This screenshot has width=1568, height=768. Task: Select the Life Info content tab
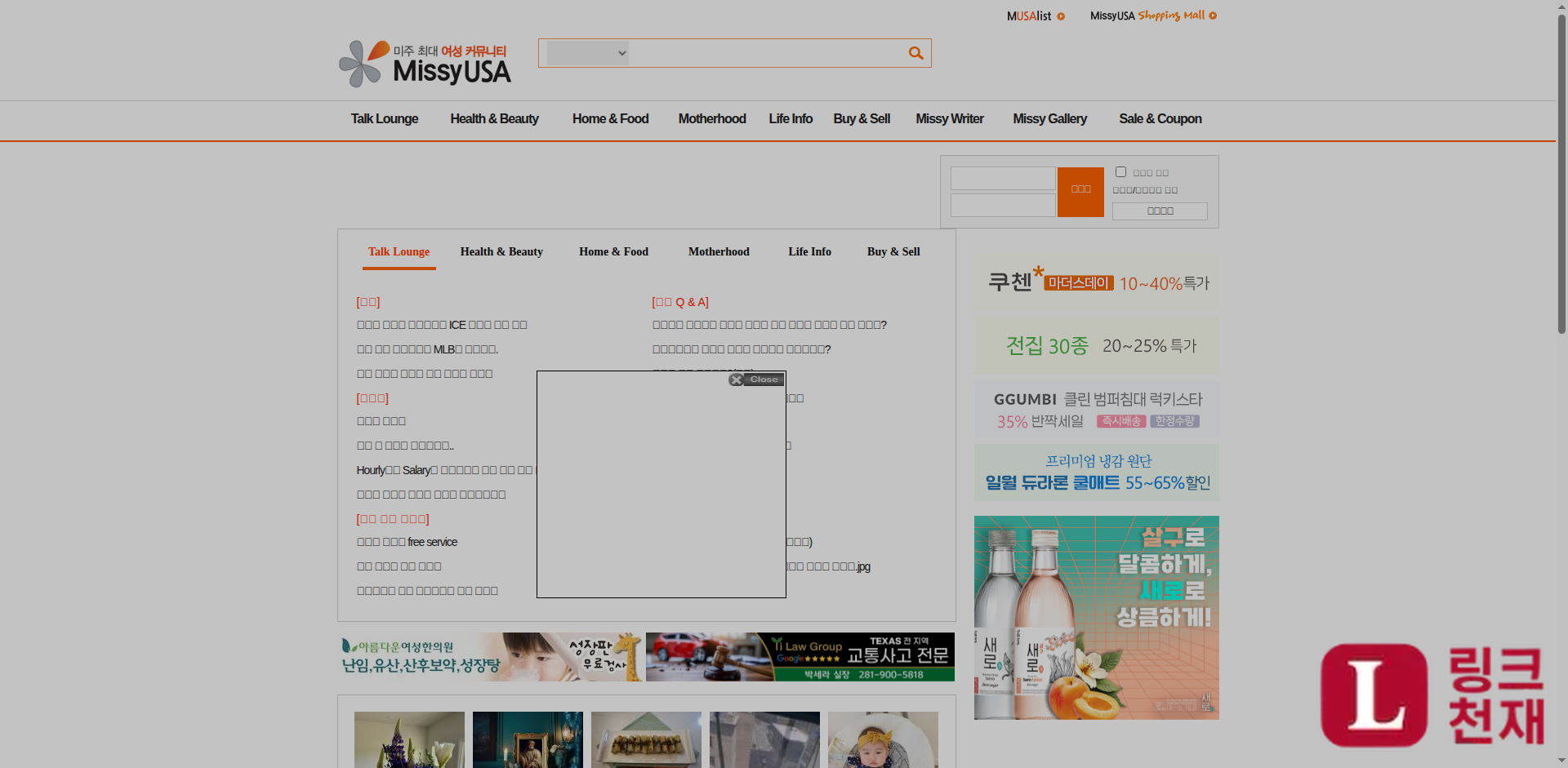809,252
